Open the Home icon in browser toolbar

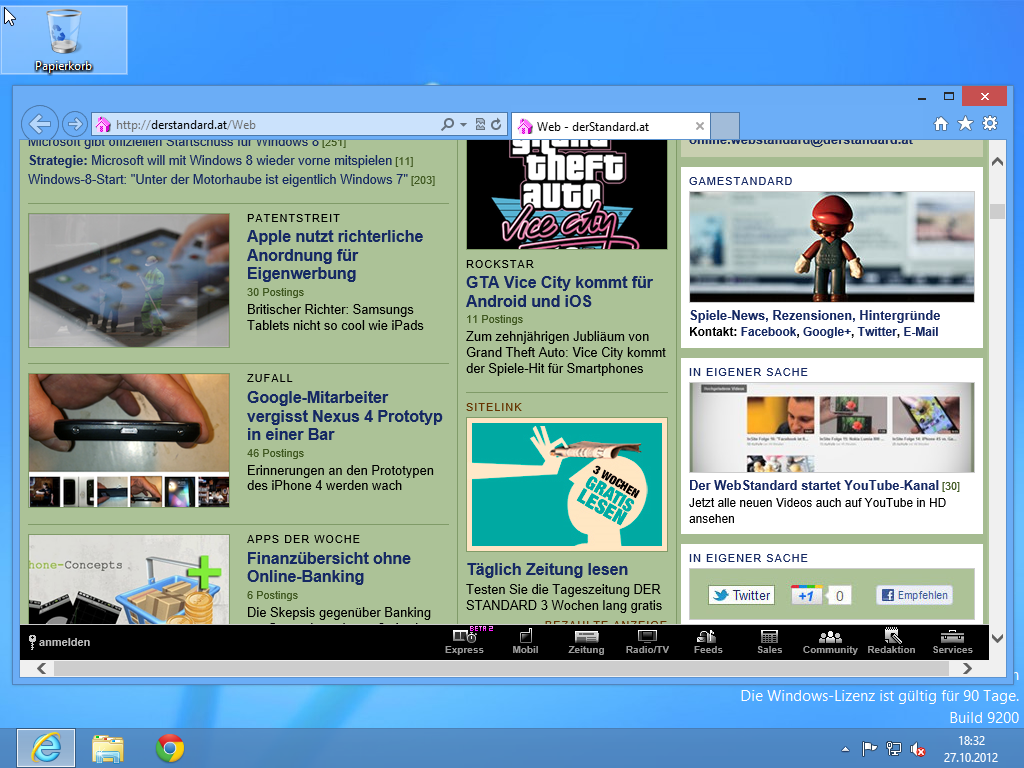coord(940,123)
